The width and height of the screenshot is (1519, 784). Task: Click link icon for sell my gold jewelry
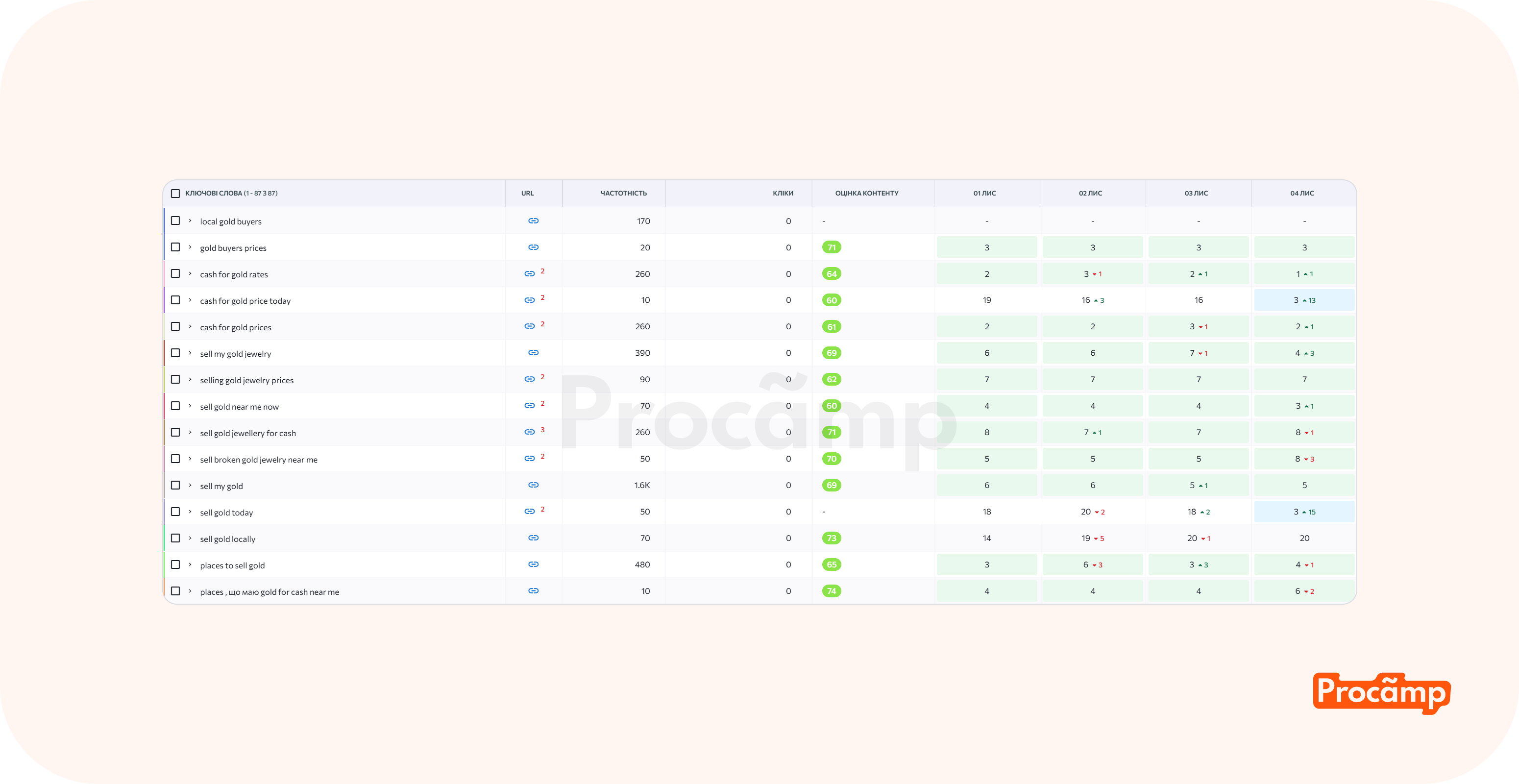click(533, 353)
